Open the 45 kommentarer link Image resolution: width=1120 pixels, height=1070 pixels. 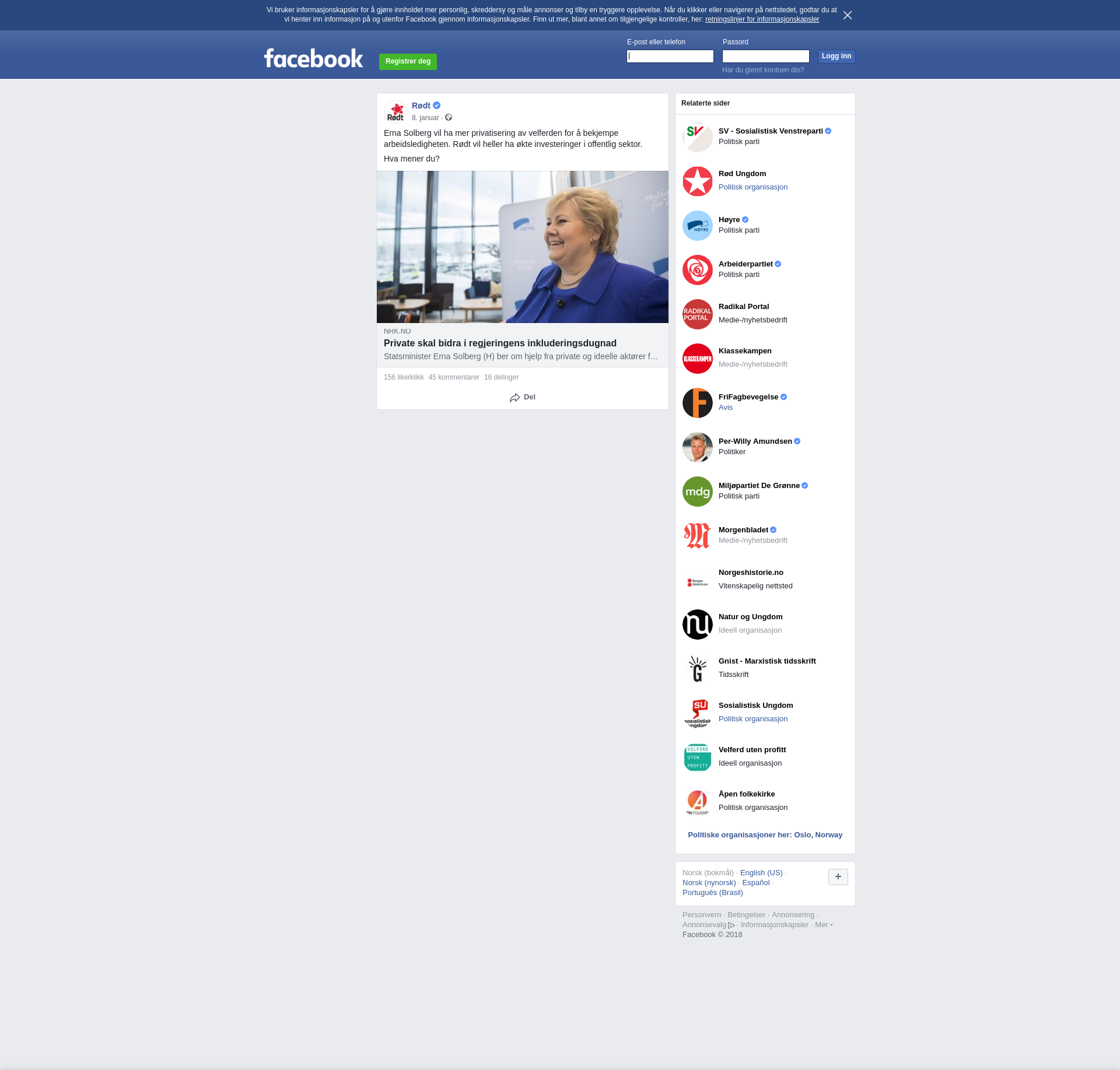pyautogui.click(x=454, y=377)
